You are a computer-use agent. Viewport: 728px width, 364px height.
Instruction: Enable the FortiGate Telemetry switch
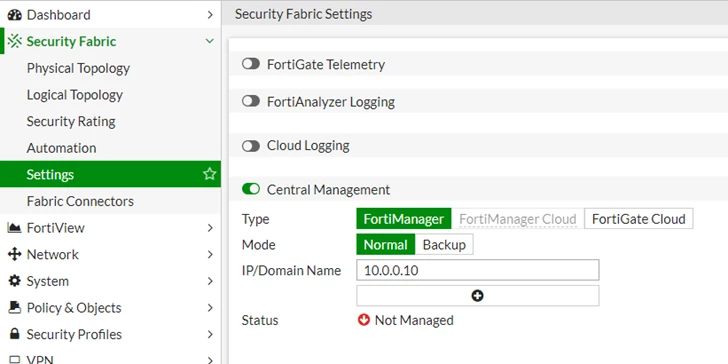coord(251,64)
